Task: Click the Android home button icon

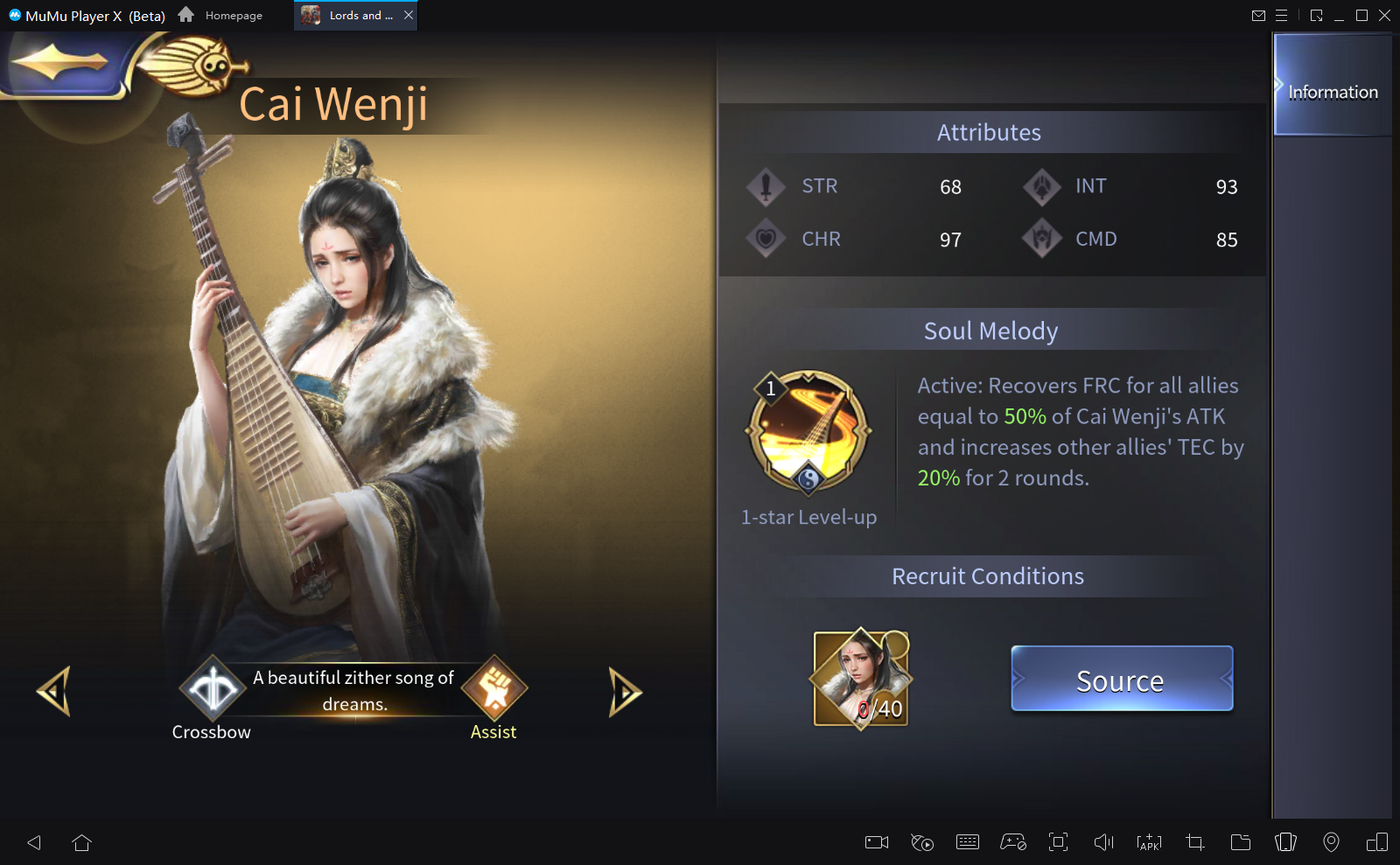Action: tap(81, 842)
